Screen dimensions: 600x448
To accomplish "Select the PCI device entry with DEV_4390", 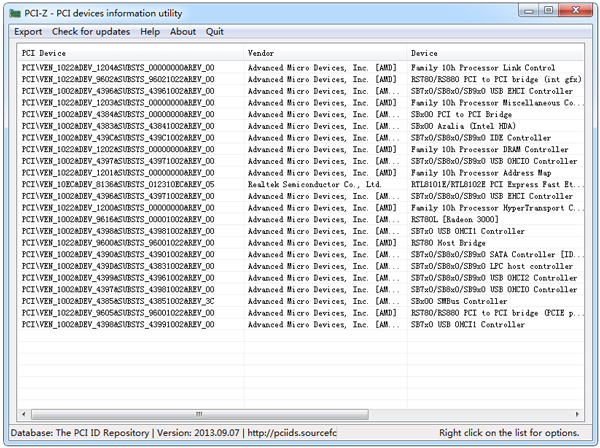I will coord(118,254).
